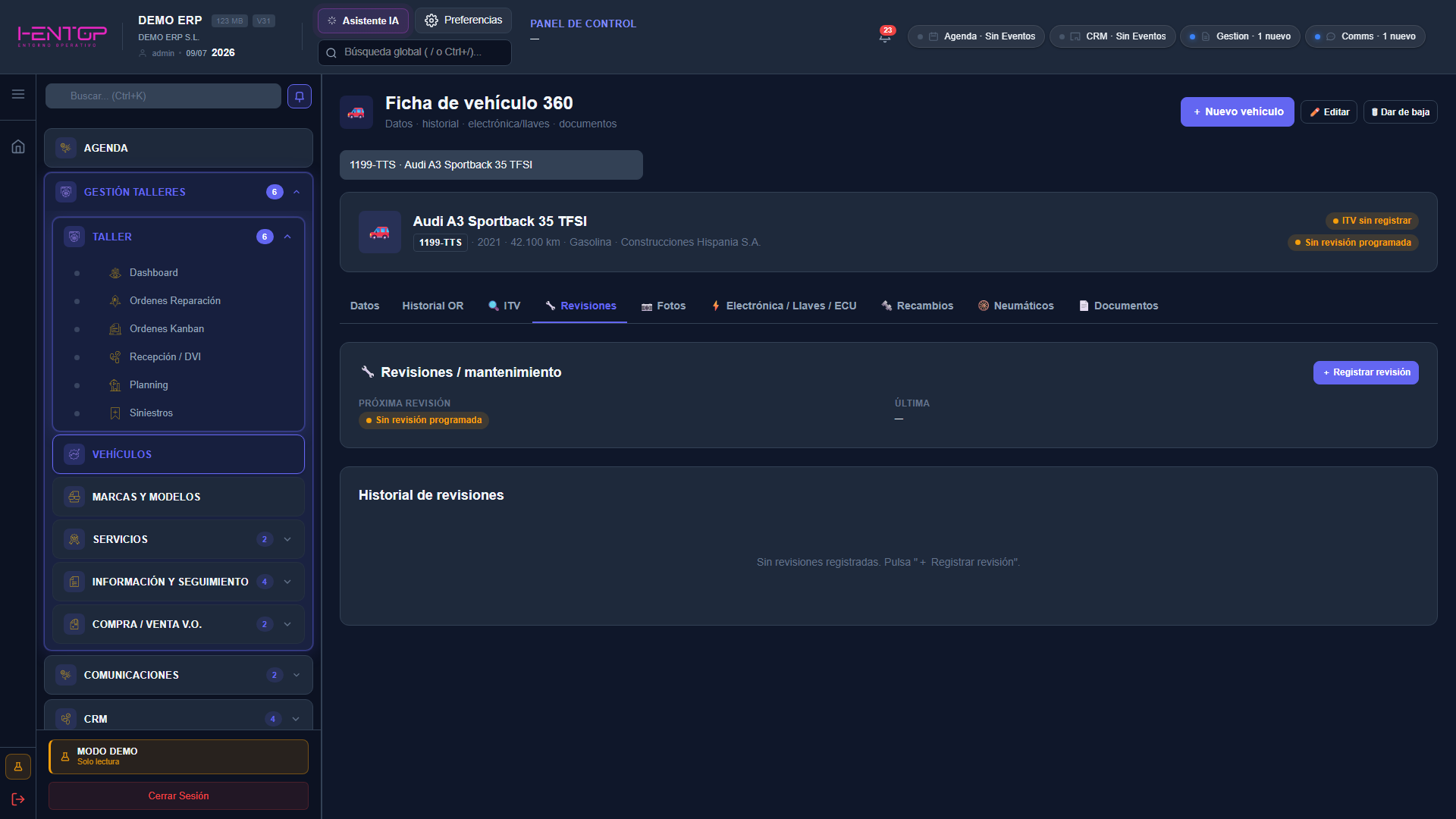1456x819 pixels.
Task: Open the Asistente IA button
Action: click(363, 20)
